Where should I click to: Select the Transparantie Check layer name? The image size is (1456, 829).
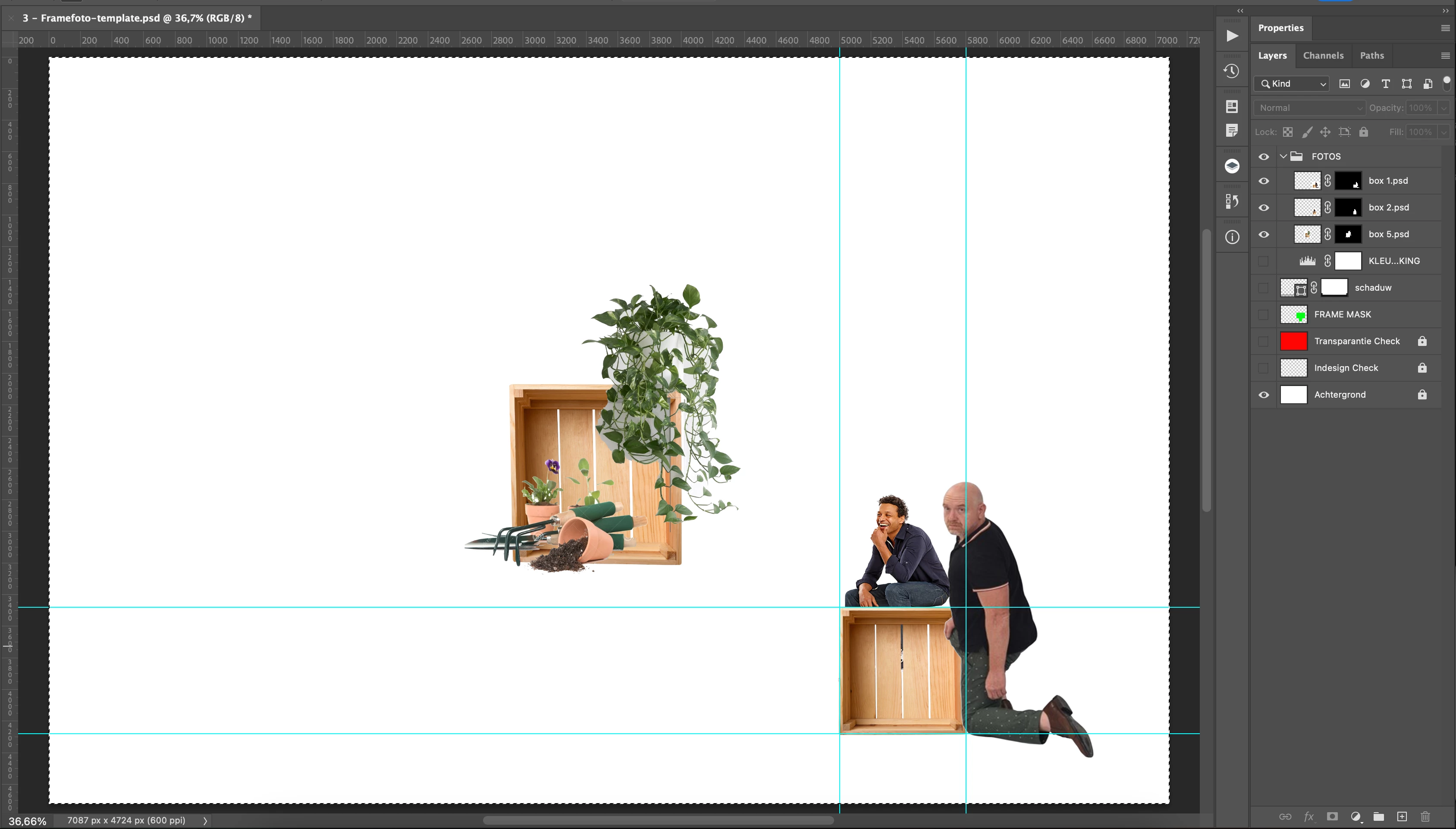(1356, 341)
